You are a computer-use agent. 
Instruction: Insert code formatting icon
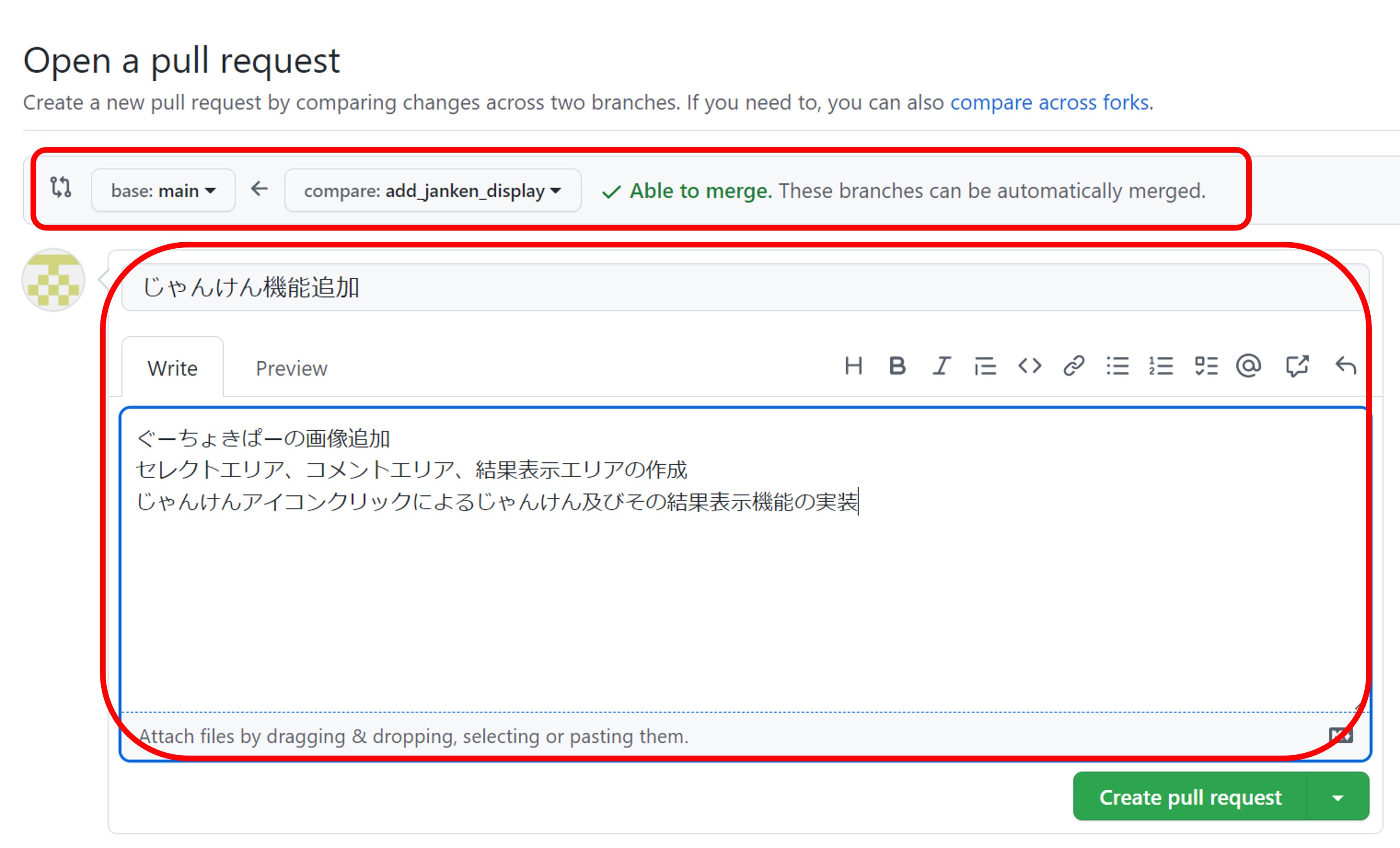point(1030,366)
